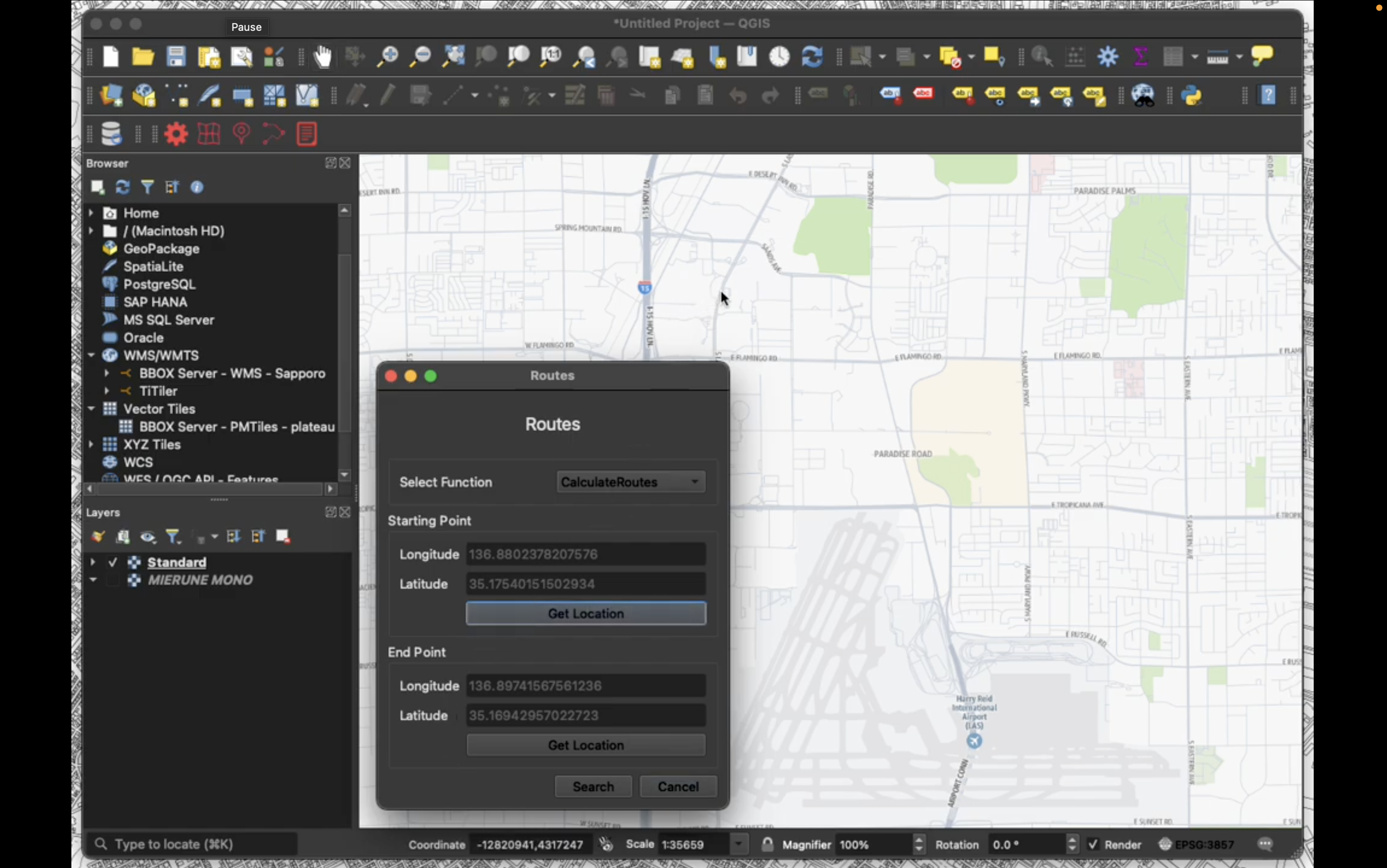
Task: Open the MetaSearch catalog binoculars icon
Action: 1143,96
